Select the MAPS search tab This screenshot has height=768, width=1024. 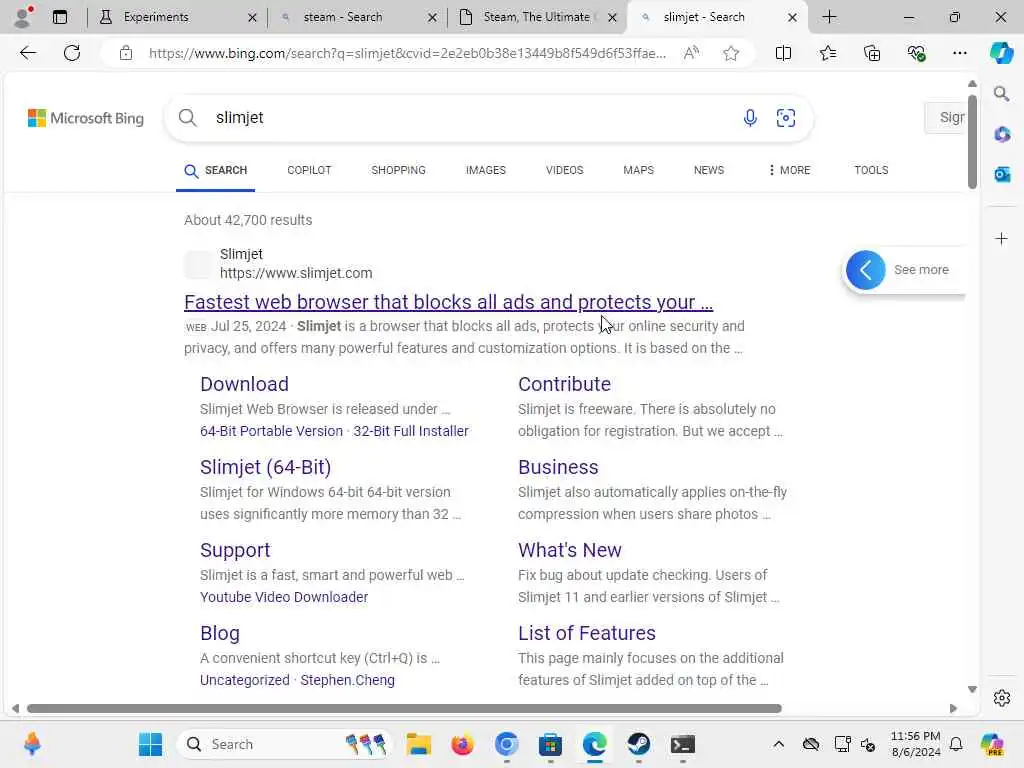638,170
